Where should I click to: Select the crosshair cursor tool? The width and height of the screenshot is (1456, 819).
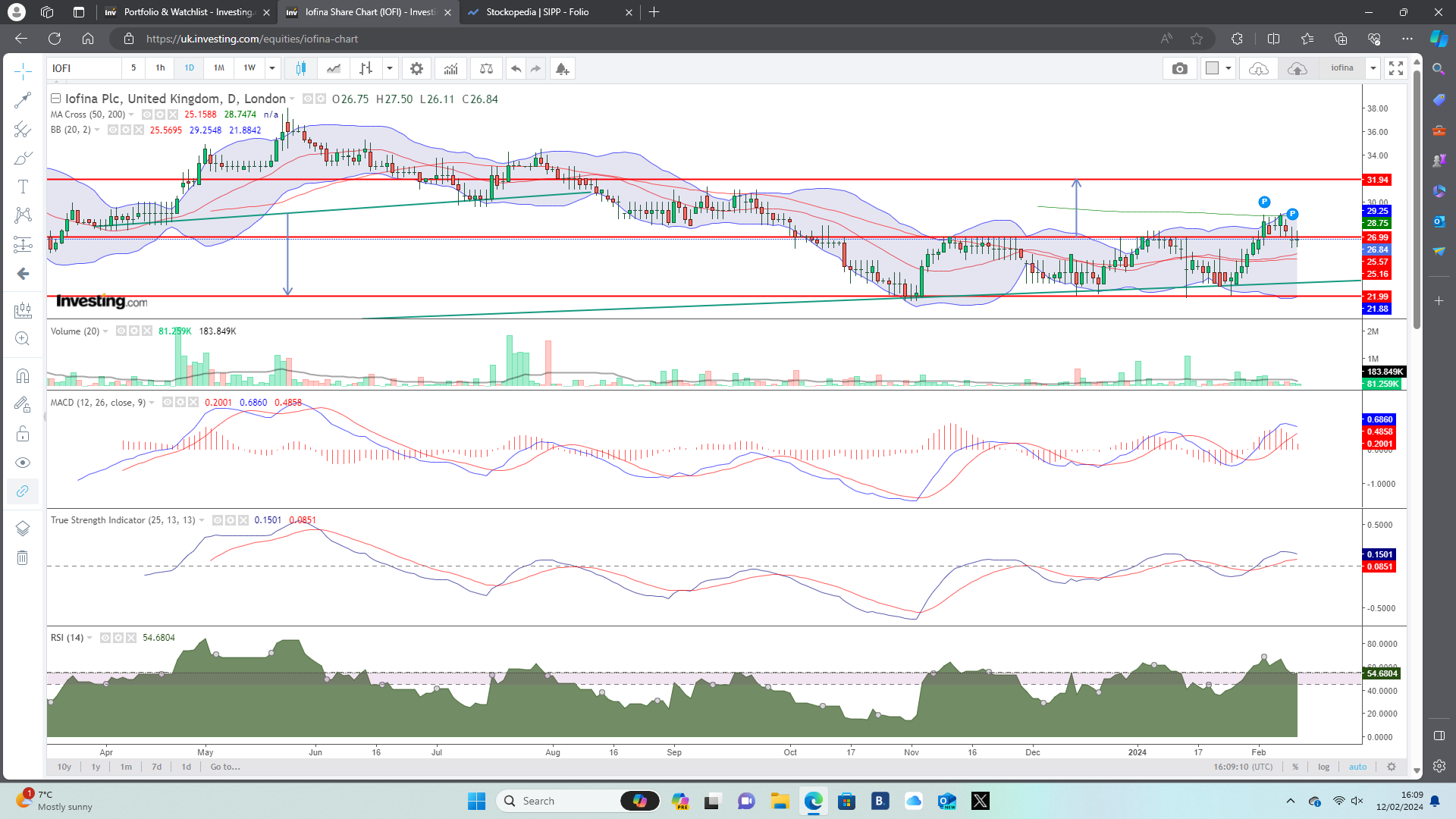tap(23, 71)
